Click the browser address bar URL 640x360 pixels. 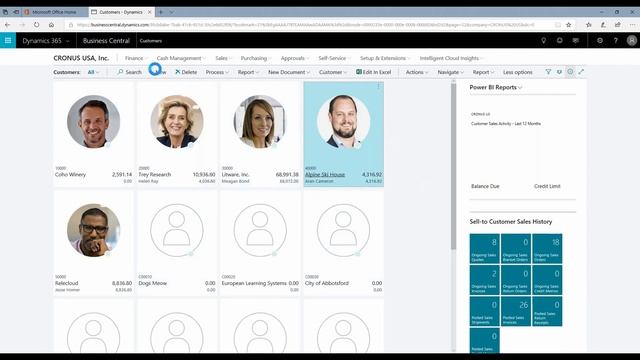point(305,25)
